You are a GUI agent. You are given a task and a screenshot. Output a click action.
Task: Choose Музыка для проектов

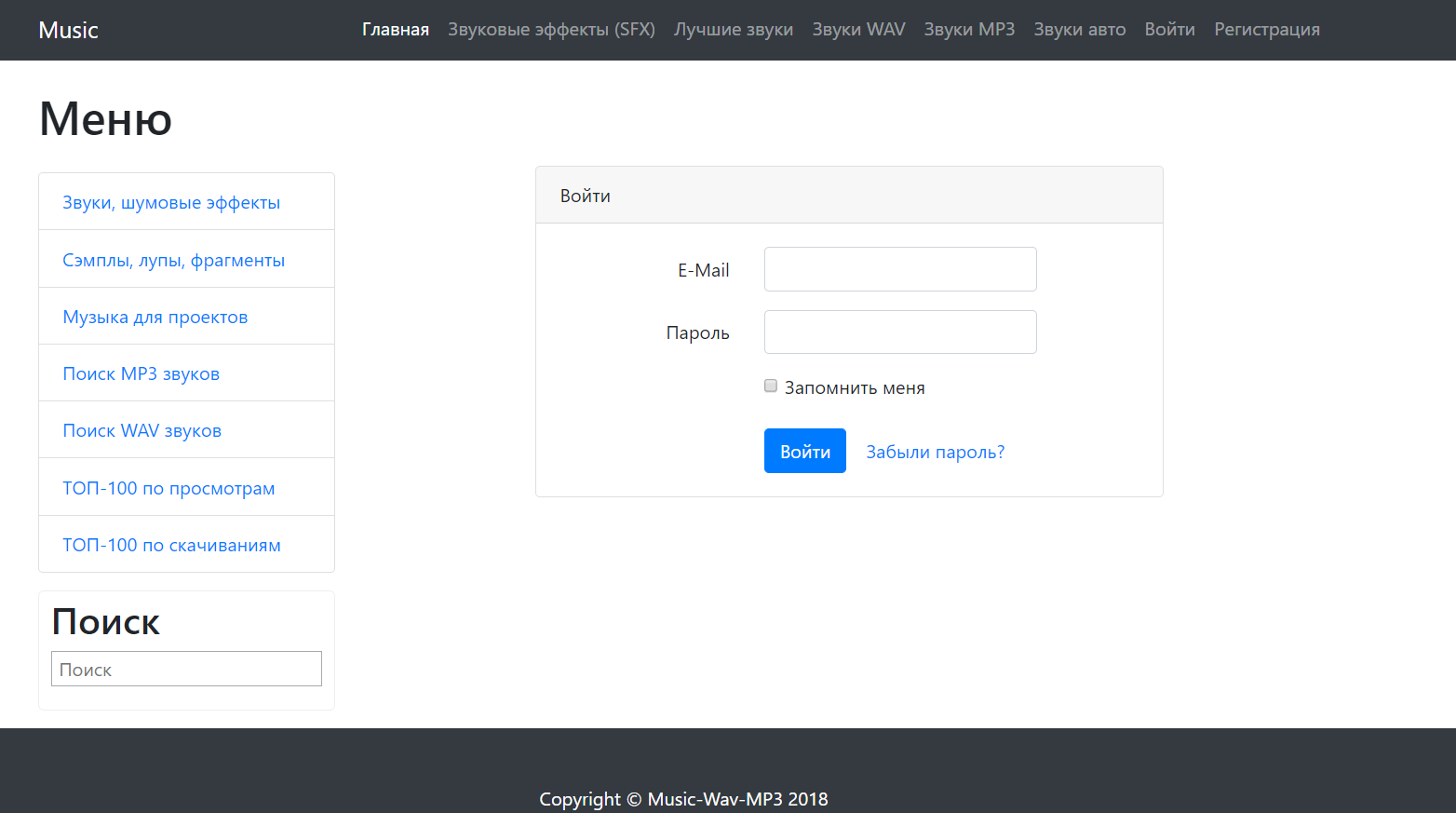[155, 318]
